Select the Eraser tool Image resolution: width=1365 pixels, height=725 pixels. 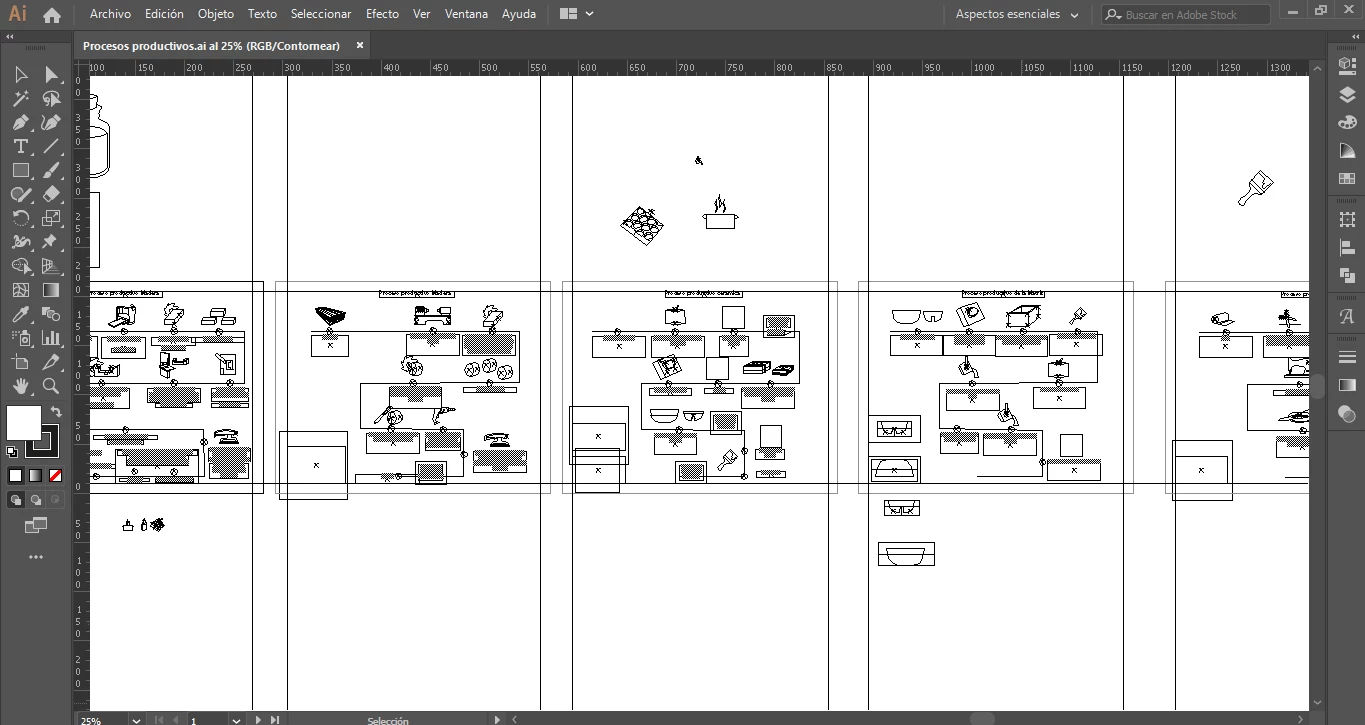coord(51,195)
